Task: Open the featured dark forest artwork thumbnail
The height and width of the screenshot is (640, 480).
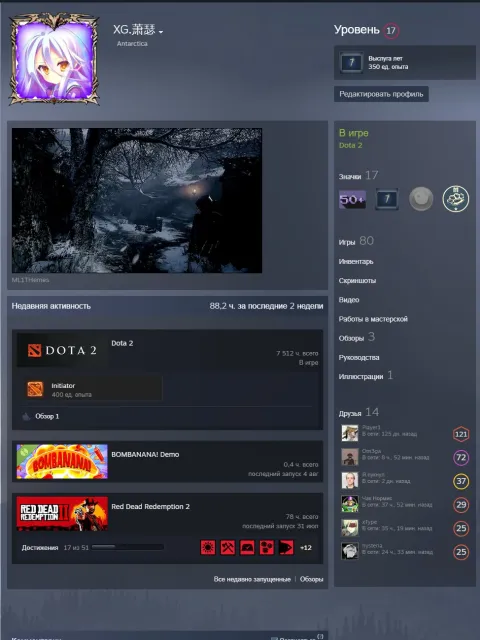Action: [x=137, y=200]
